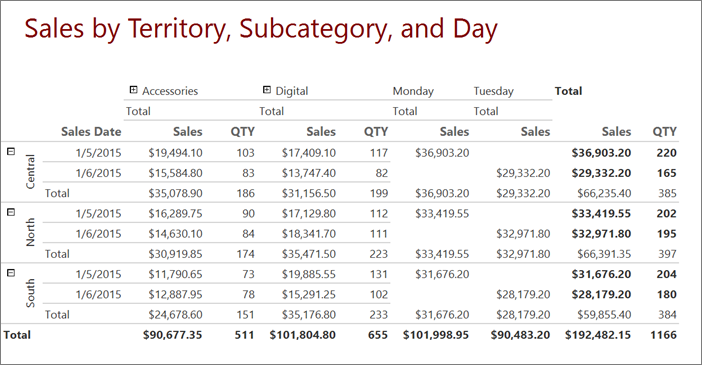Click the grand total $192,482.15 cell
The image size is (702, 365).
tap(598, 335)
